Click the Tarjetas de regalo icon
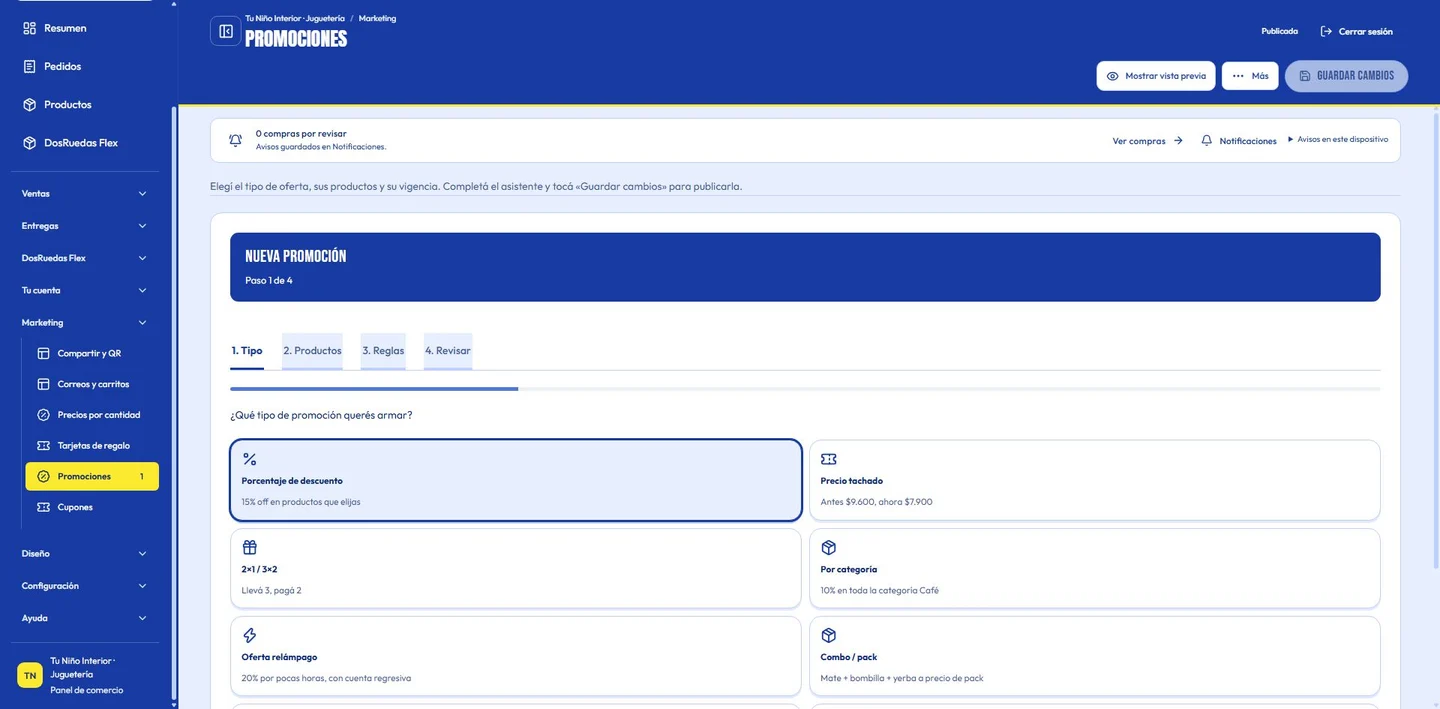 (x=43, y=446)
